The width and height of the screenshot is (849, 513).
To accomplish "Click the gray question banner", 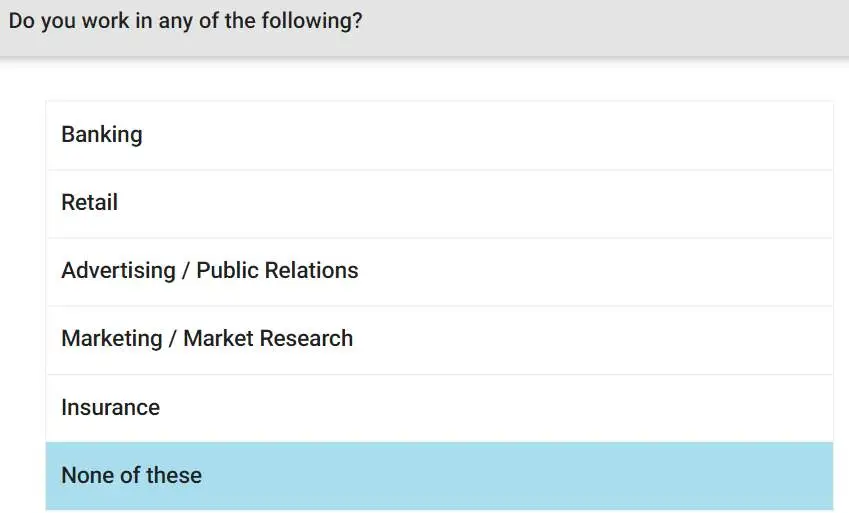I will click(x=424, y=28).
